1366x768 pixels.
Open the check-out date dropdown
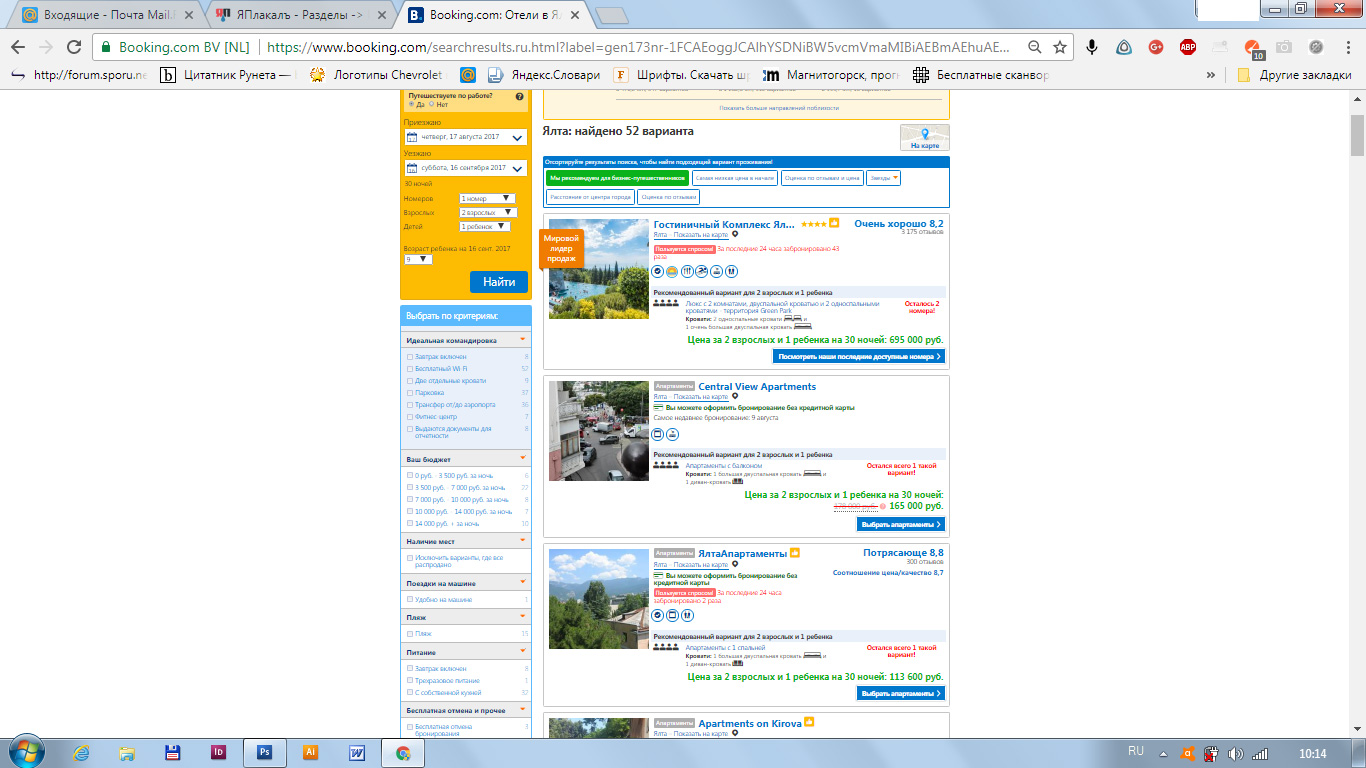(465, 168)
